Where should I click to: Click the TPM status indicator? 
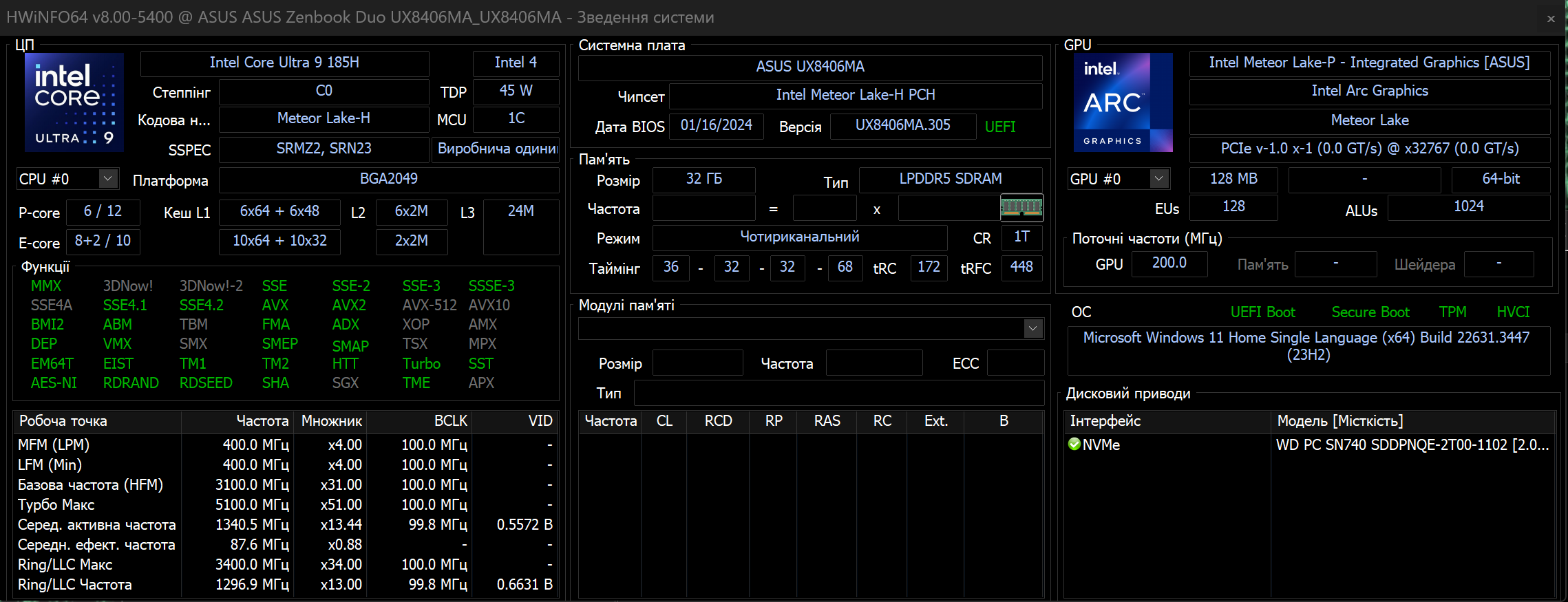tap(1452, 312)
